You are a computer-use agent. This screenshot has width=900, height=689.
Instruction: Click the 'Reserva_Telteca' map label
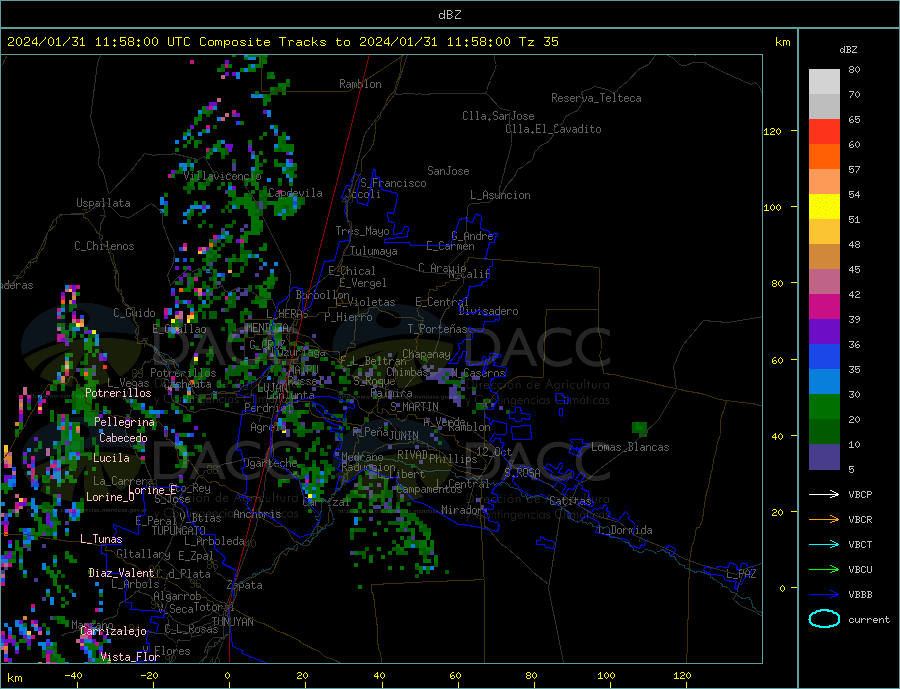[x=596, y=98]
